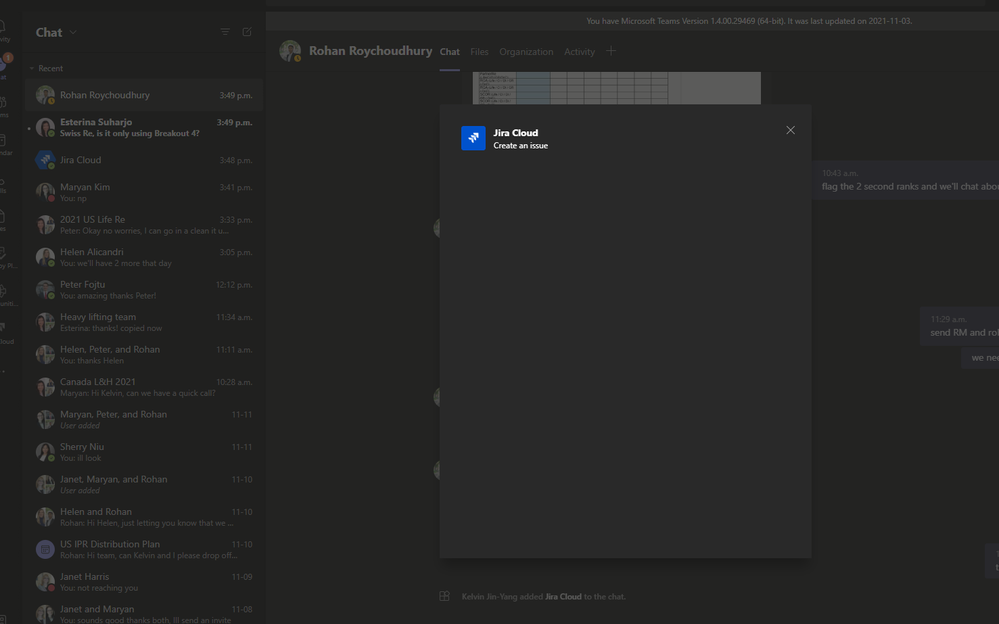999x624 pixels.
Task: Select the Maryan, Peter, and Rohan chat
Action: 144,420
